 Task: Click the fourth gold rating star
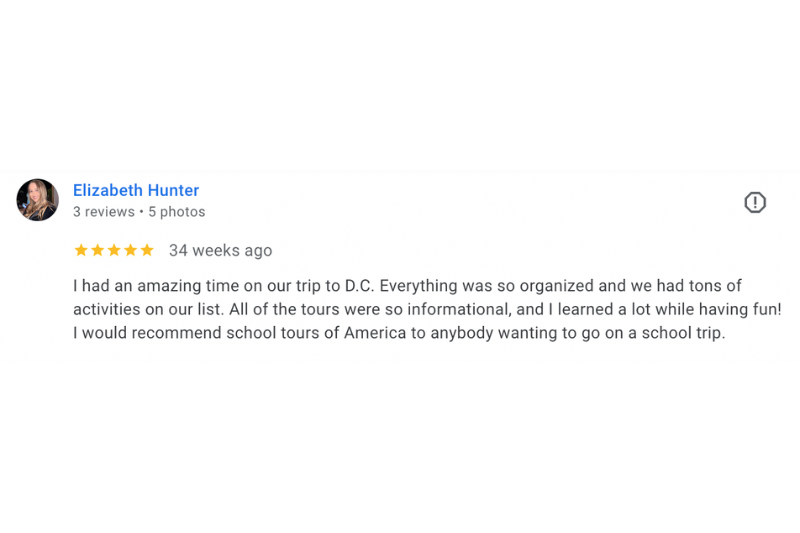coord(131,250)
